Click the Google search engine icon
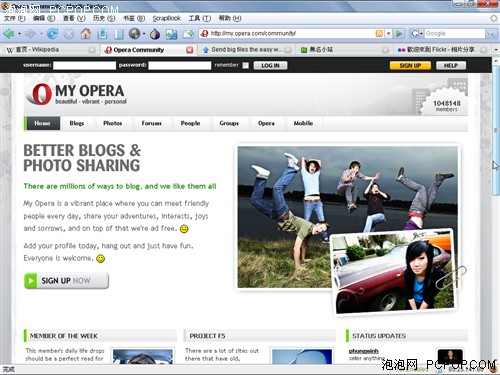500x375 pixels. point(414,33)
